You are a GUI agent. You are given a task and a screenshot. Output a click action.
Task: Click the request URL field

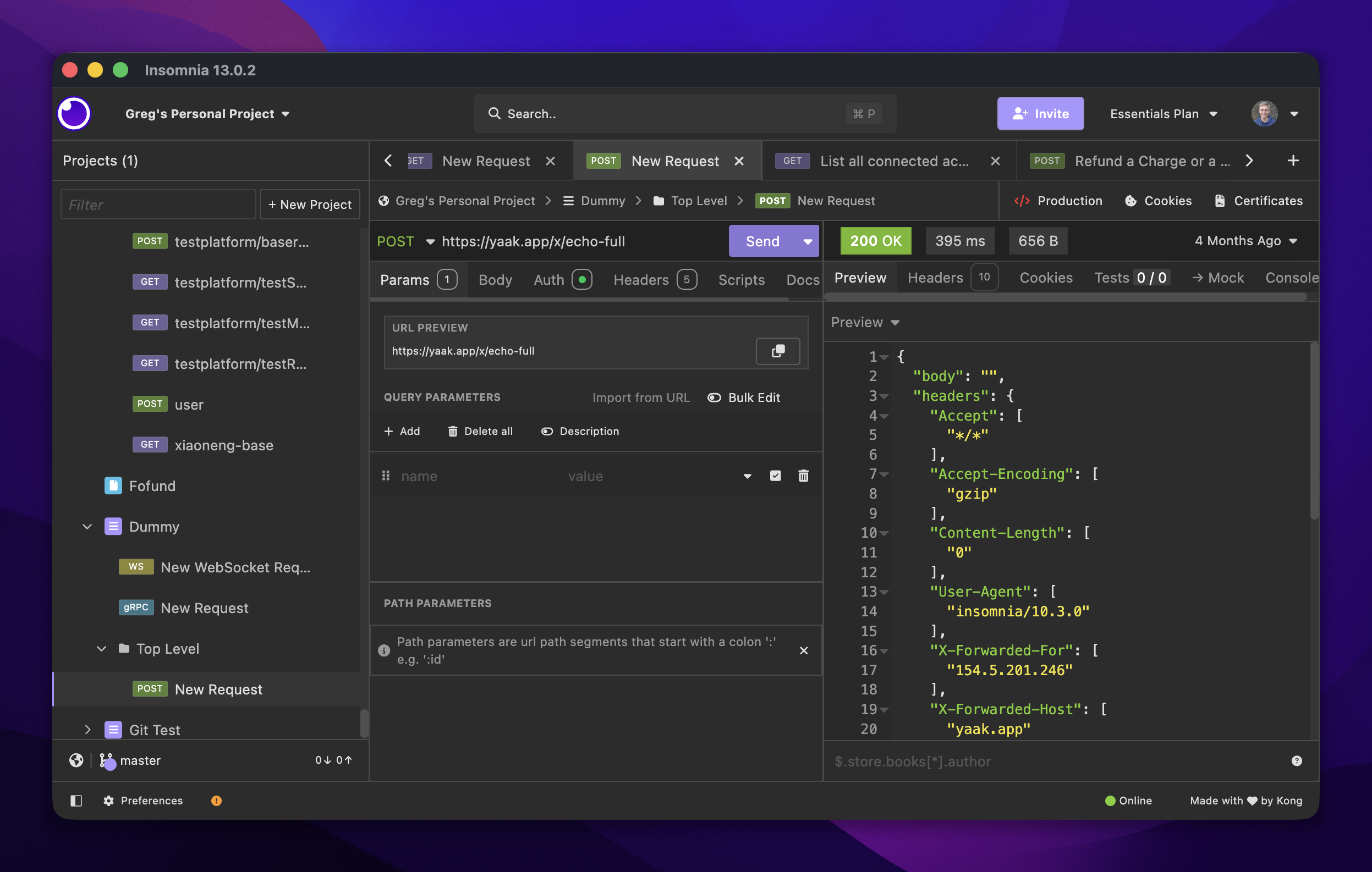pyautogui.click(x=581, y=241)
